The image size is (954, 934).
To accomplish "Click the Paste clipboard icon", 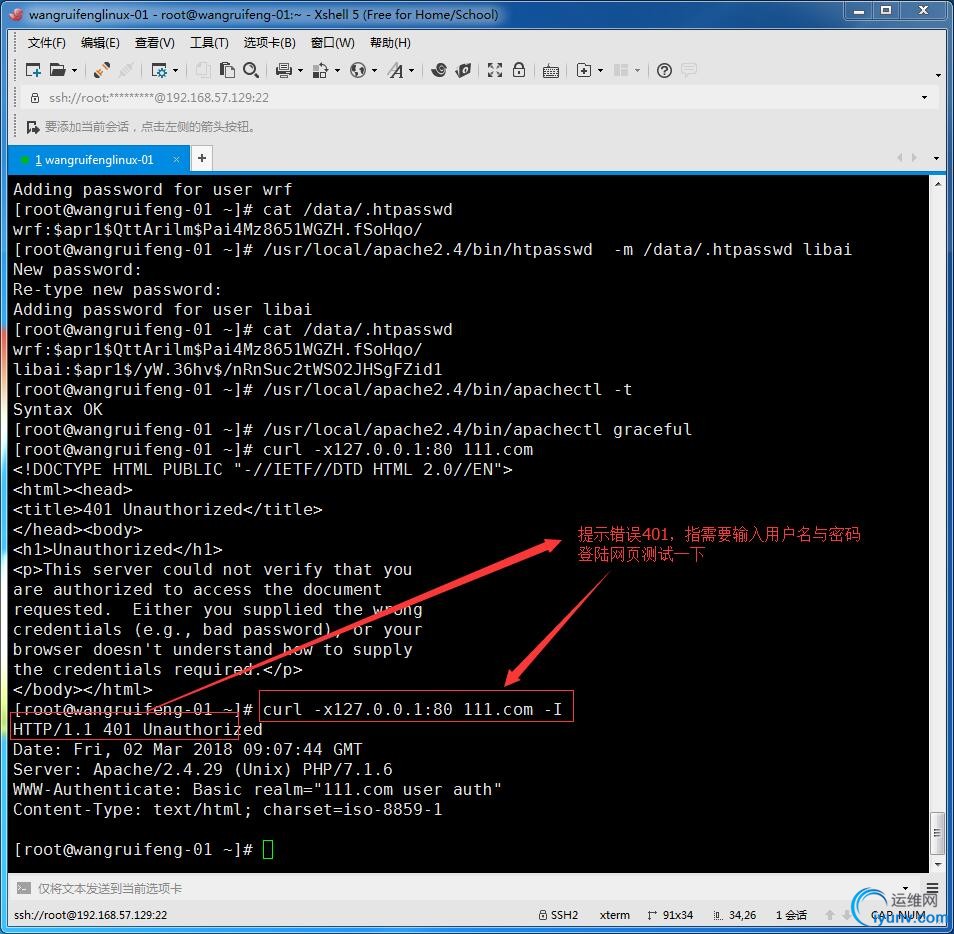I will [227, 71].
